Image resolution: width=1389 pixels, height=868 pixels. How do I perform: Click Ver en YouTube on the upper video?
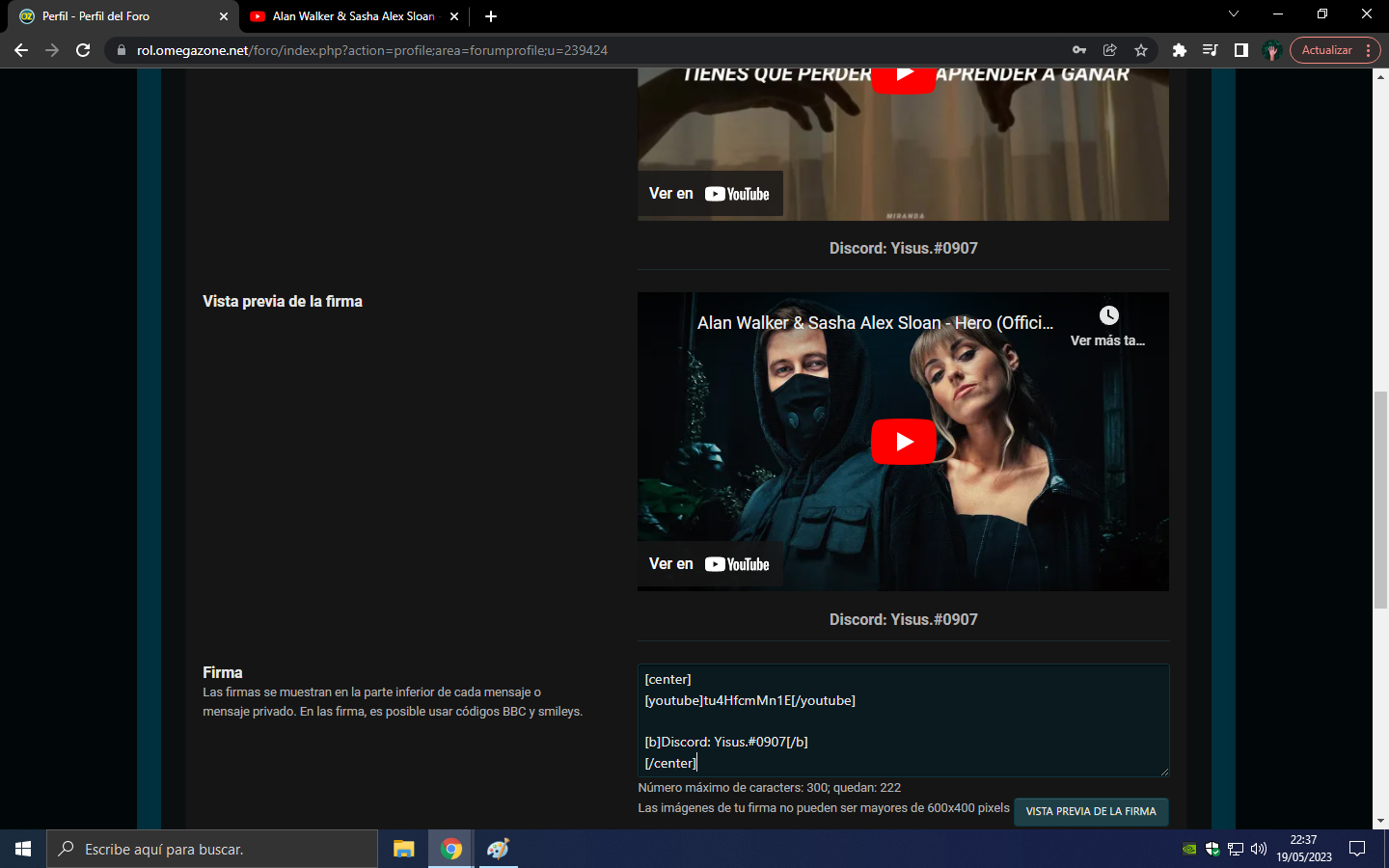point(709,194)
